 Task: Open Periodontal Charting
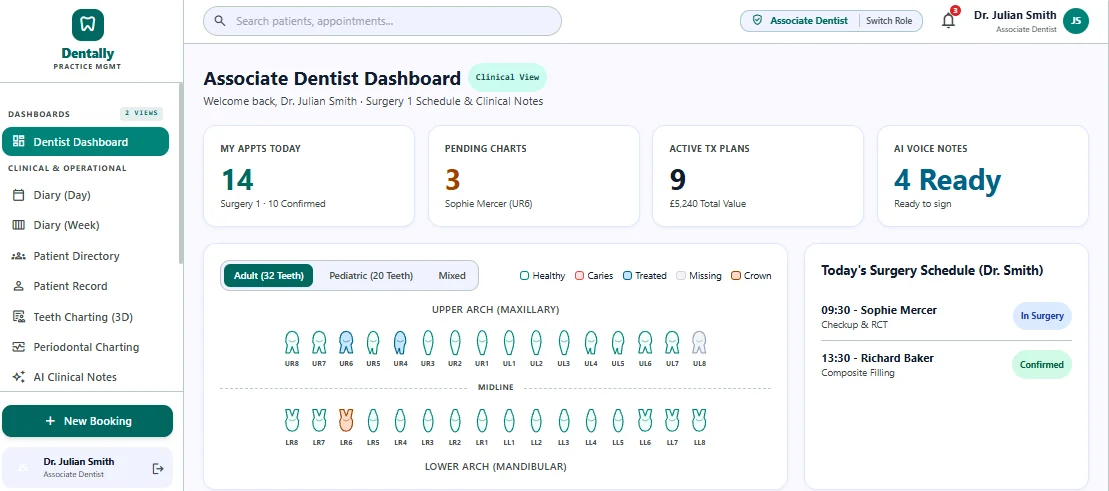pyautogui.click(x=86, y=347)
